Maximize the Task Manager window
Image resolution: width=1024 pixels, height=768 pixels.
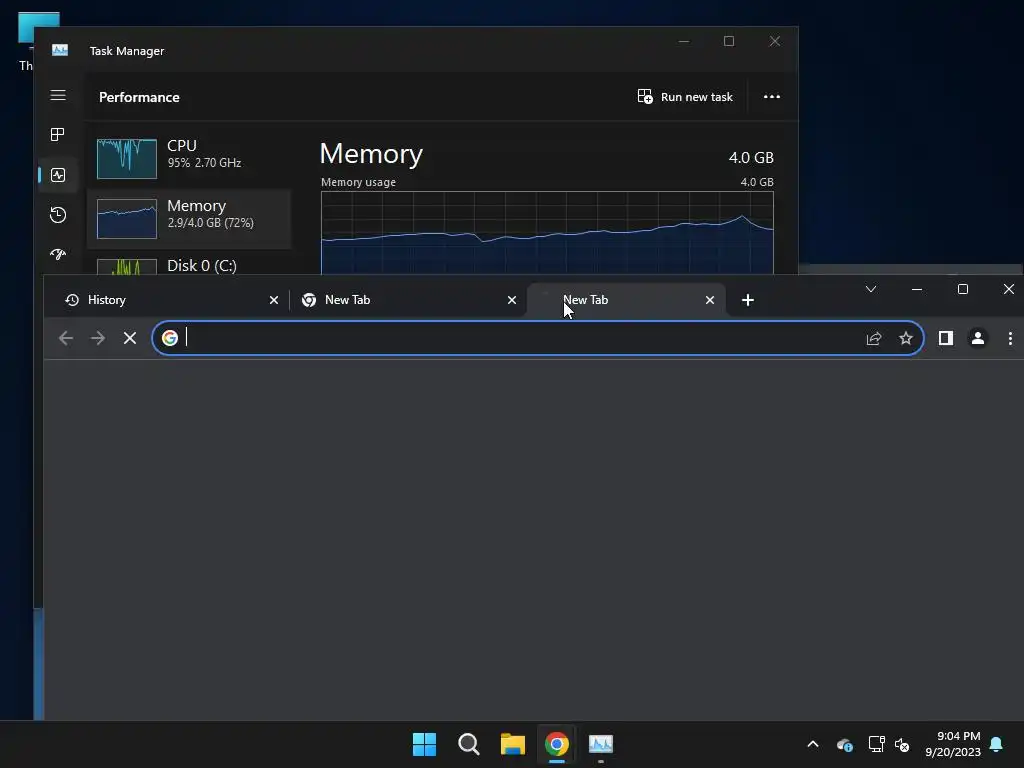(729, 41)
